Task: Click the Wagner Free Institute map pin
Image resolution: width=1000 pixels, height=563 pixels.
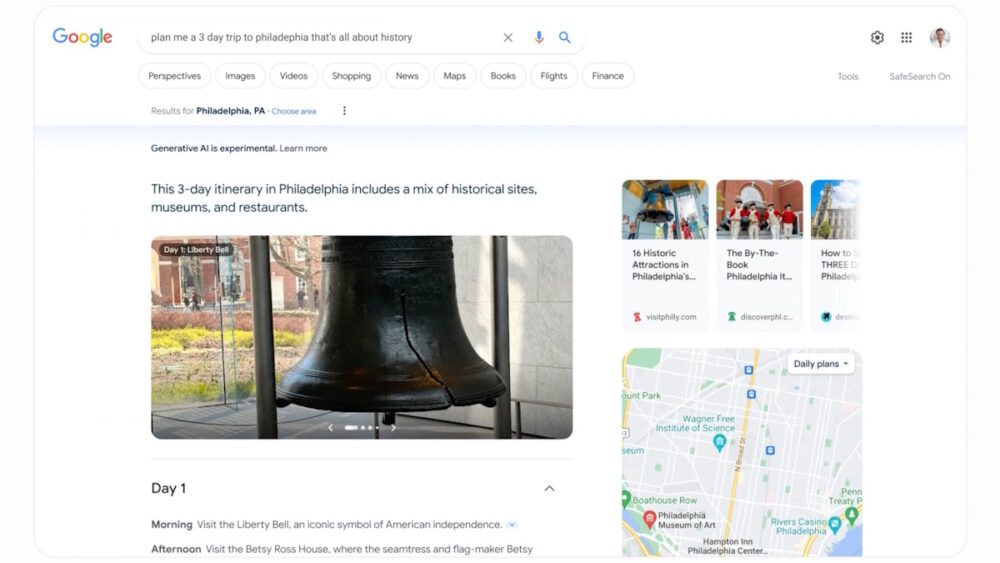Action: [719, 442]
